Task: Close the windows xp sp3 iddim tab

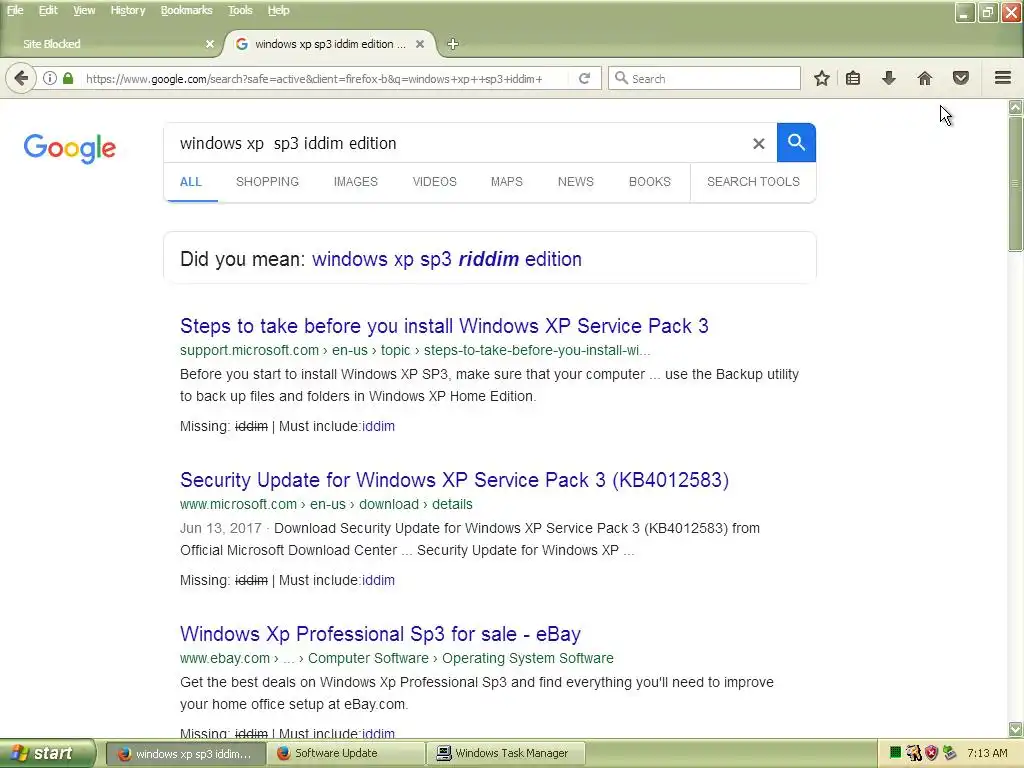Action: 420,44
